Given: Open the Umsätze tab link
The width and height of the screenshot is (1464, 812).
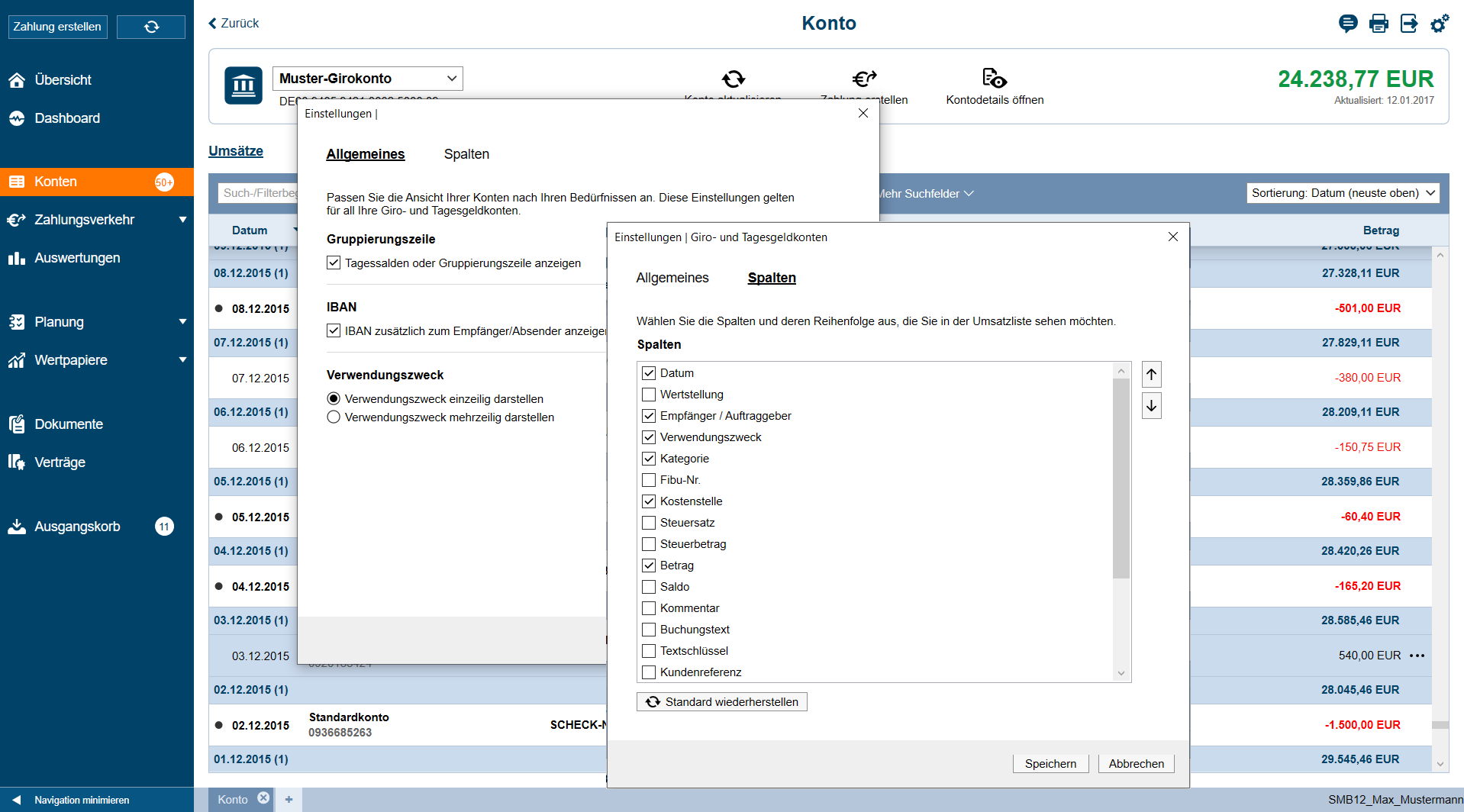Looking at the screenshot, I should 236,151.
